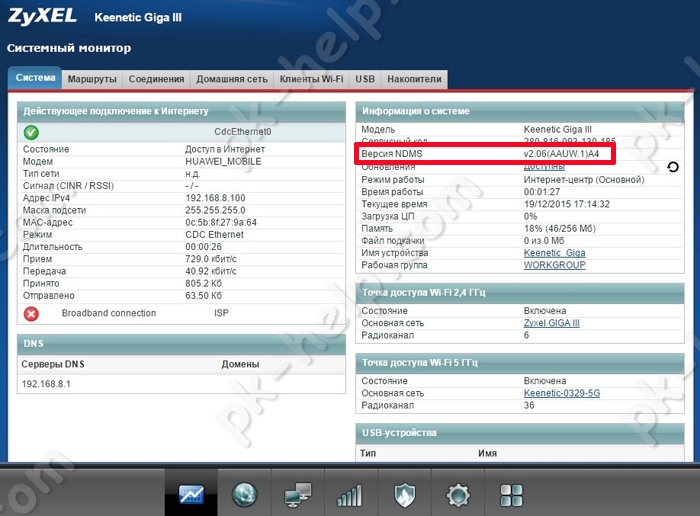The width and height of the screenshot is (700, 516).
Task: Click the receive rate 729.0 кбит/с
Action: click(x=211, y=259)
